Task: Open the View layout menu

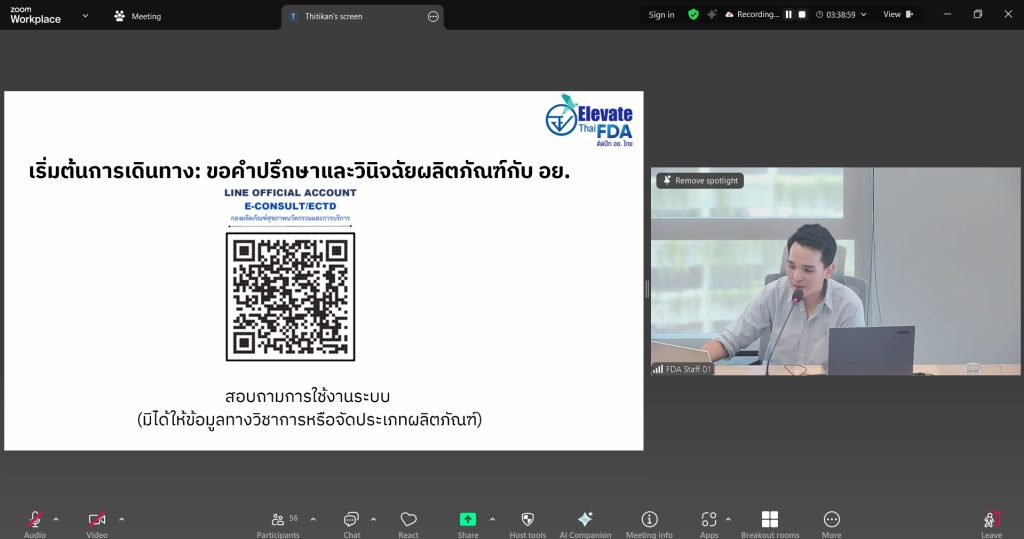Action: coord(898,14)
